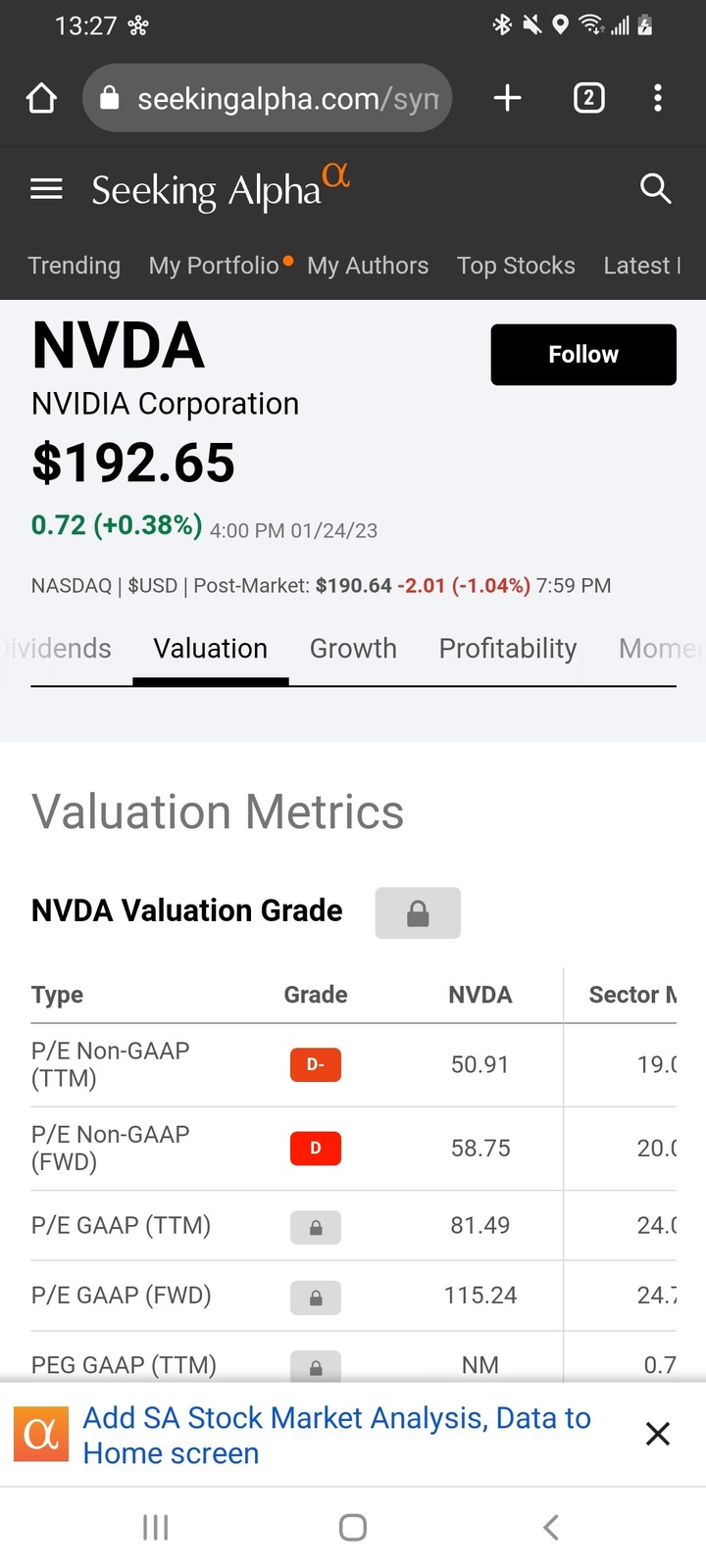Tap the P/E GAAP (TTM) lock icon
Screen dimensions: 706x1568
pos(316,1227)
